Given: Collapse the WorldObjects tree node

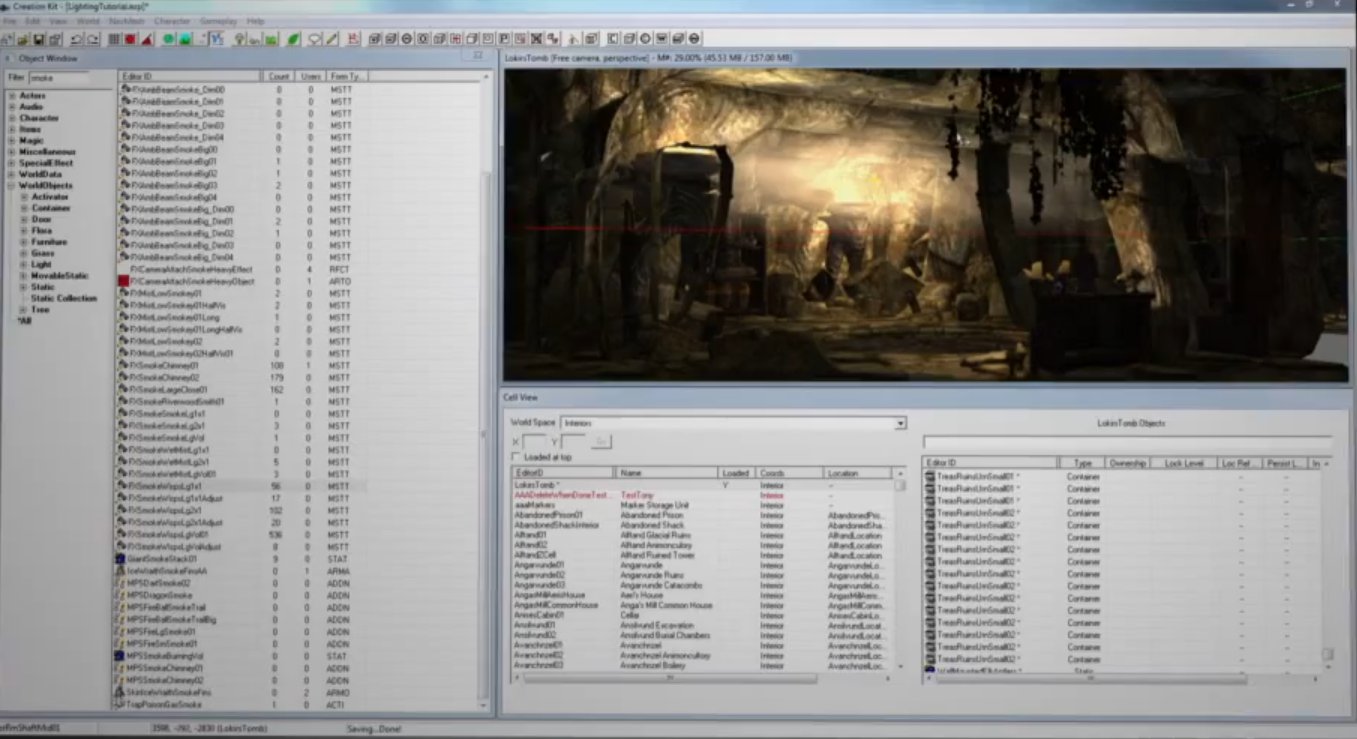Looking at the screenshot, I should click(12, 186).
